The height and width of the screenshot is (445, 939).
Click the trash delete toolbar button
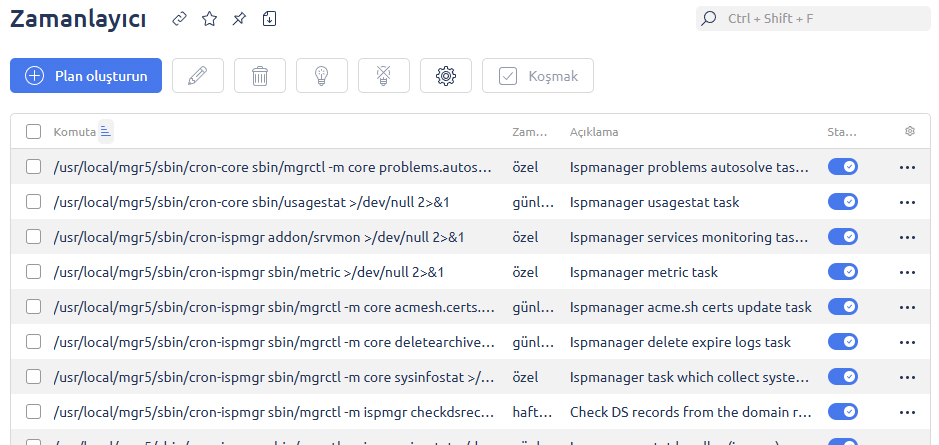(x=260, y=75)
